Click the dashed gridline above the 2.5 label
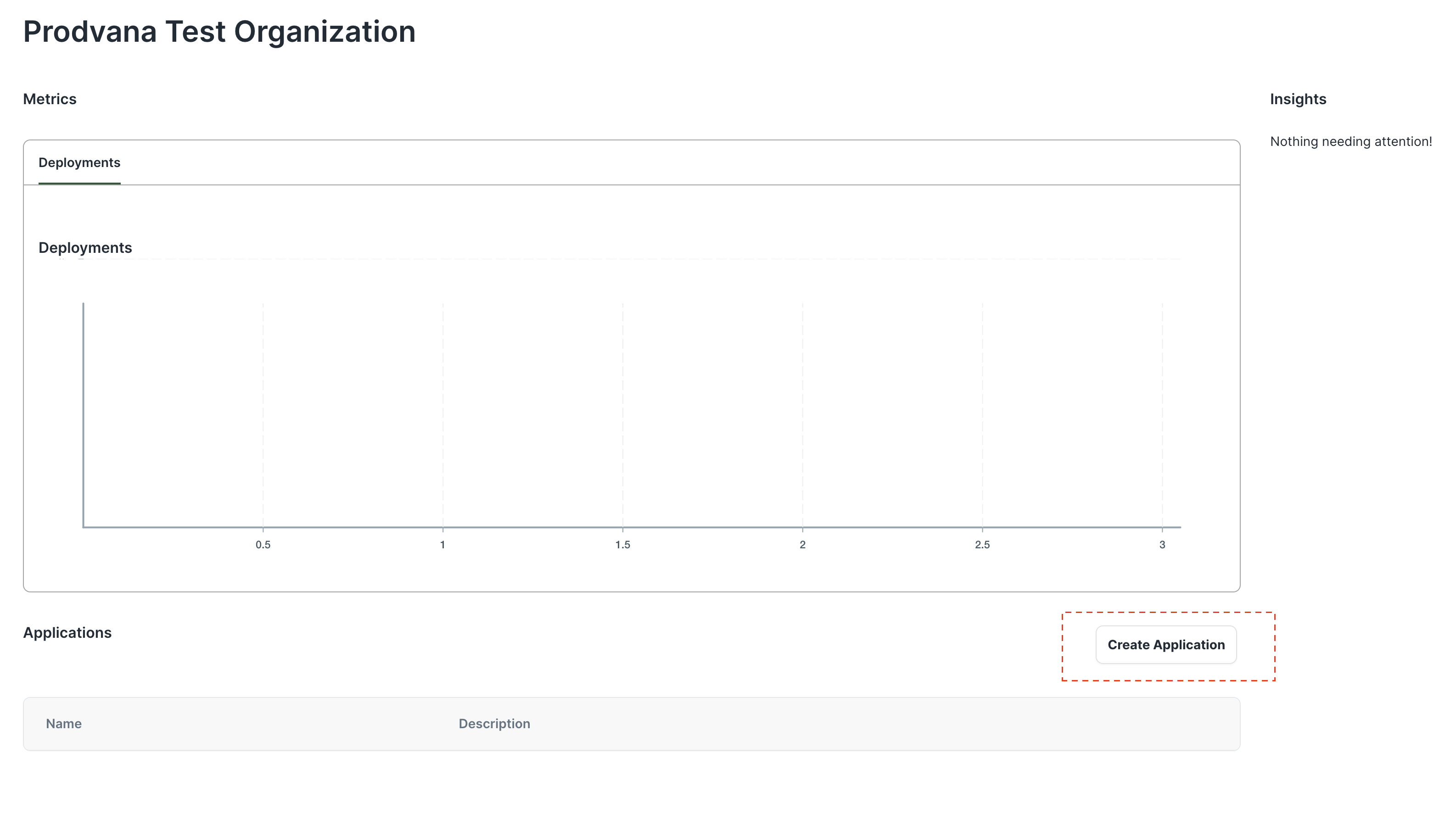 pos(982,413)
